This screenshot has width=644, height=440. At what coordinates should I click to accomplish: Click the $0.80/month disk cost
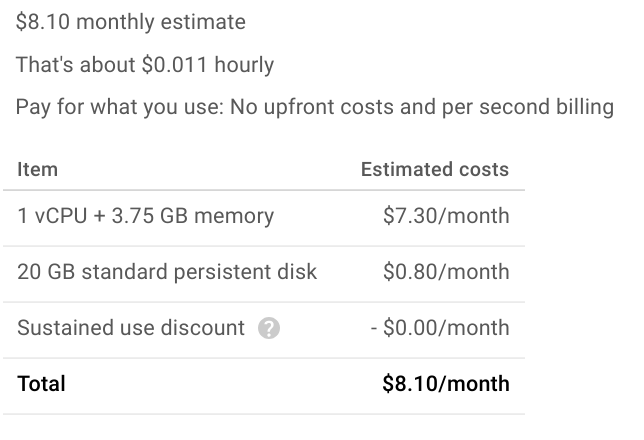[x=446, y=272]
